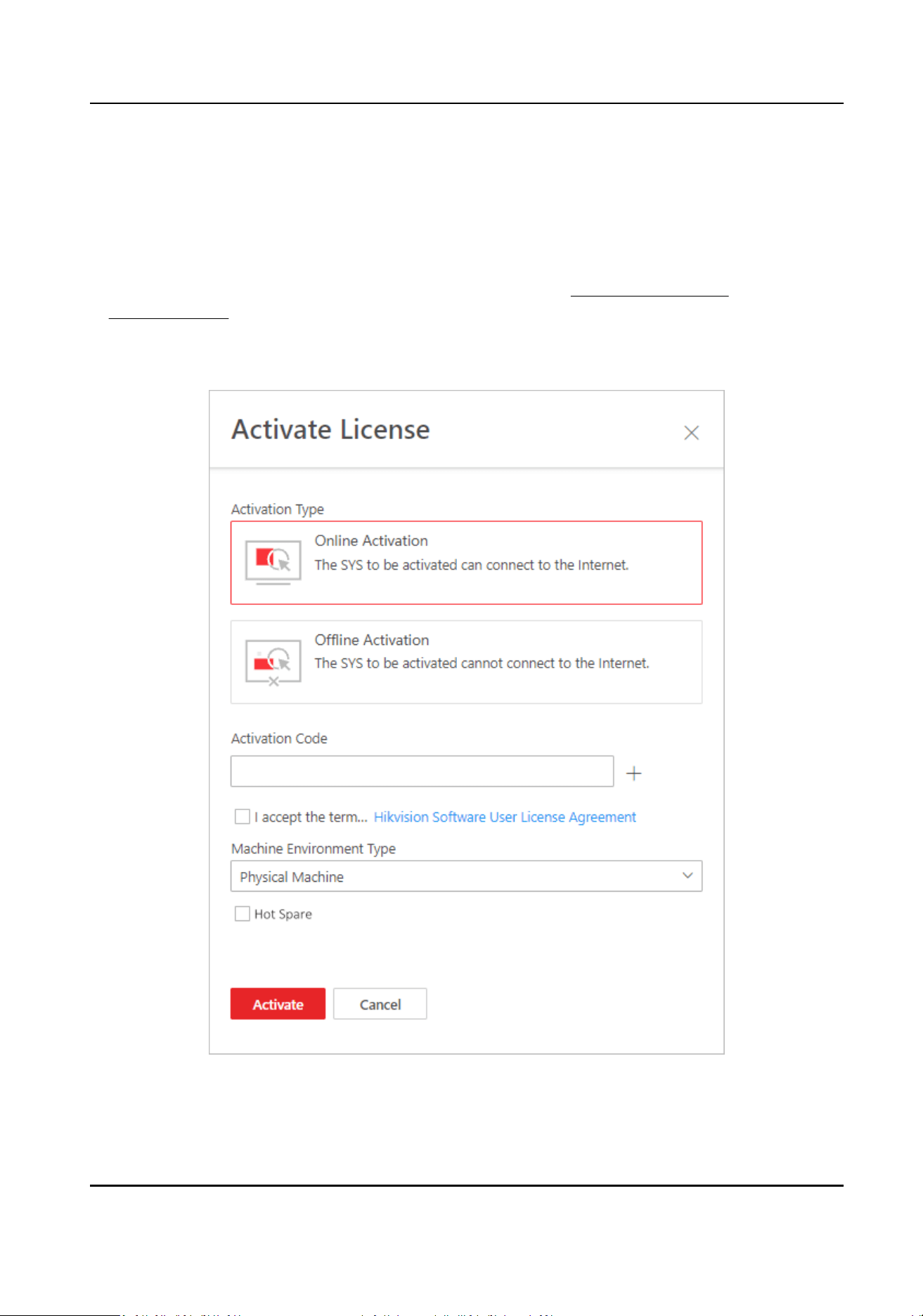Click the Activation Type label
Viewport: 923px width, 1316px height.
click(x=278, y=509)
